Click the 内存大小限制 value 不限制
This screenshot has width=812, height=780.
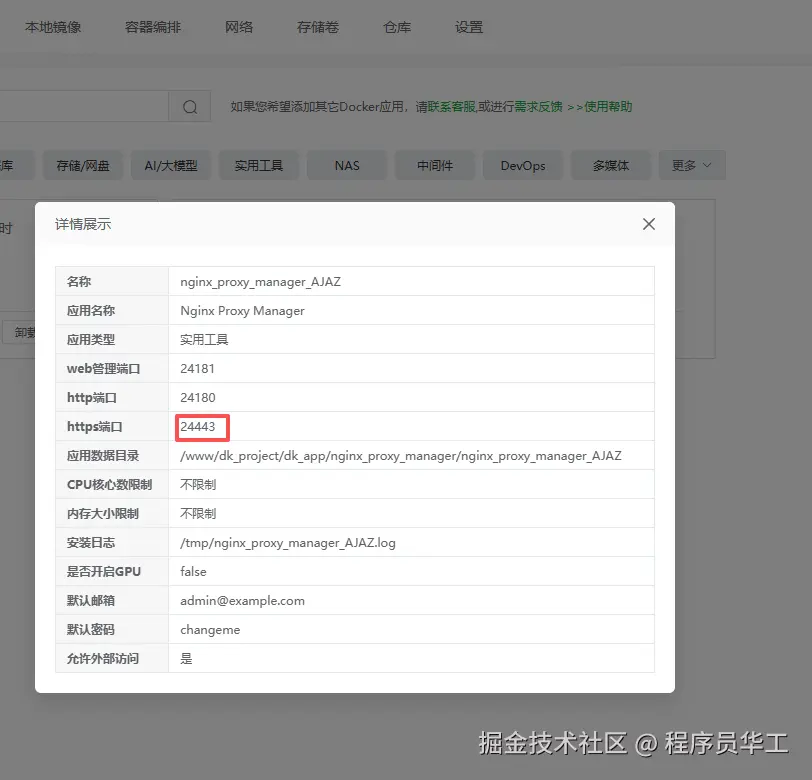coord(198,514)
